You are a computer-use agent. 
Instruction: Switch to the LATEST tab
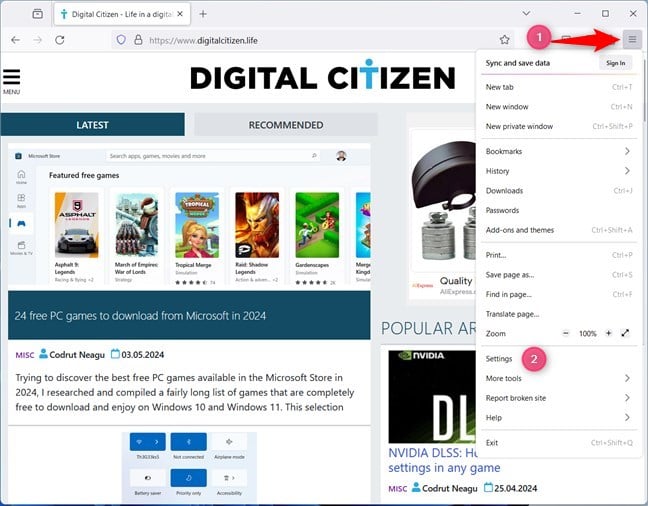93,125
